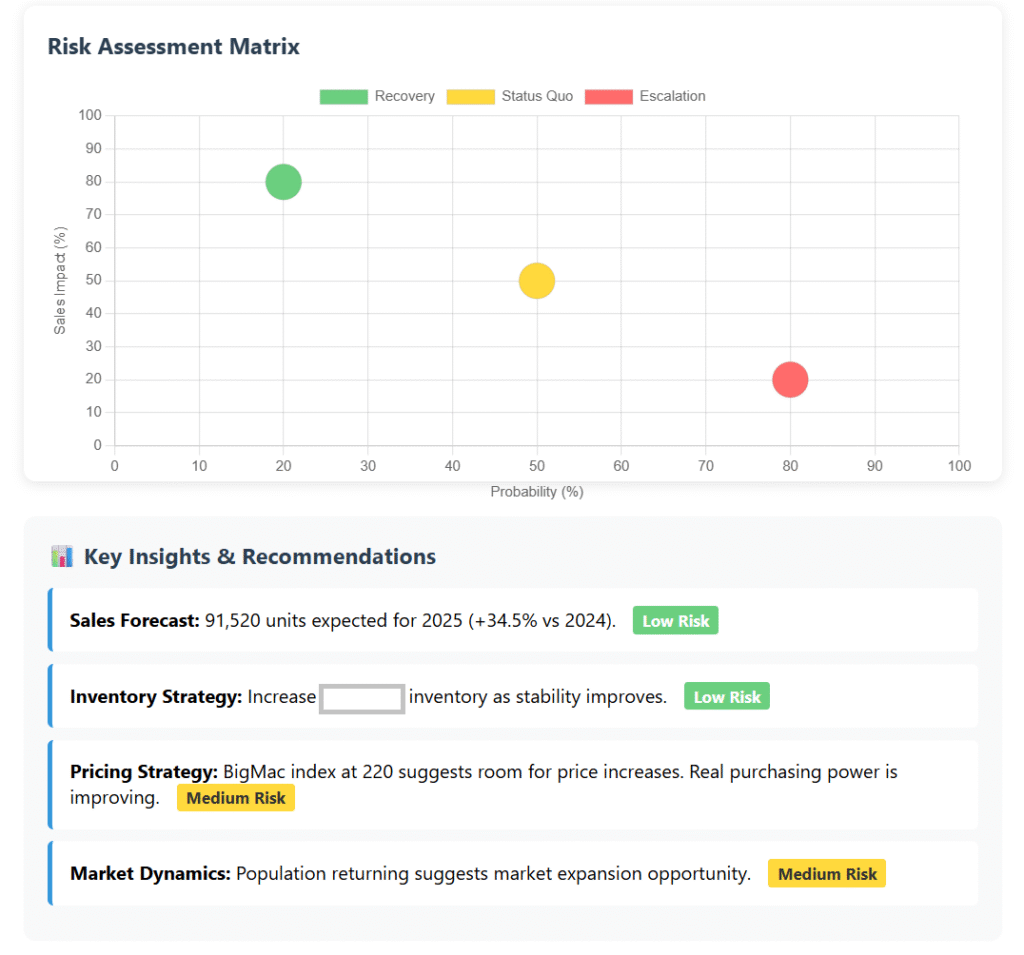1024x955 pixels.
Task: Click the Pricing Strategy bold label
Action: (143, 772)
